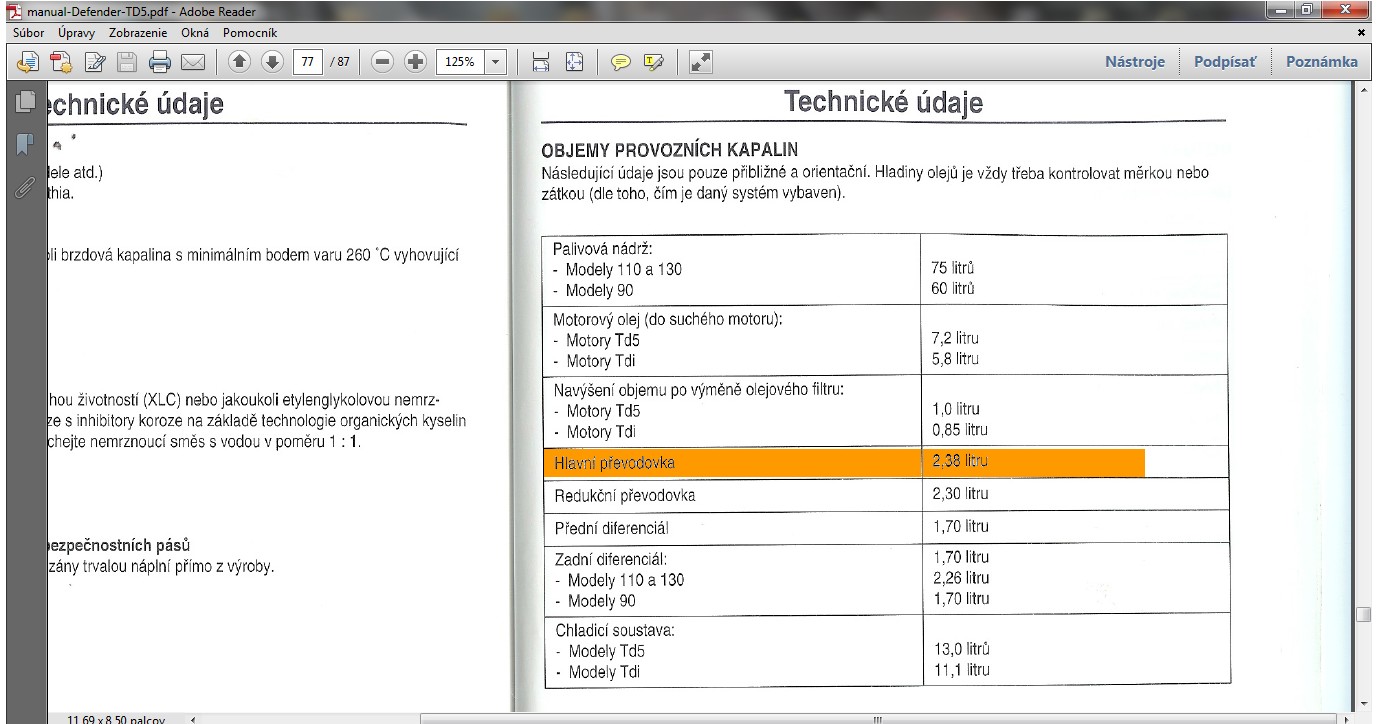This screenshot has height=724, width=1377.
Task: Open the Bookmarks side panel
Action: click(x=25, y=144)
